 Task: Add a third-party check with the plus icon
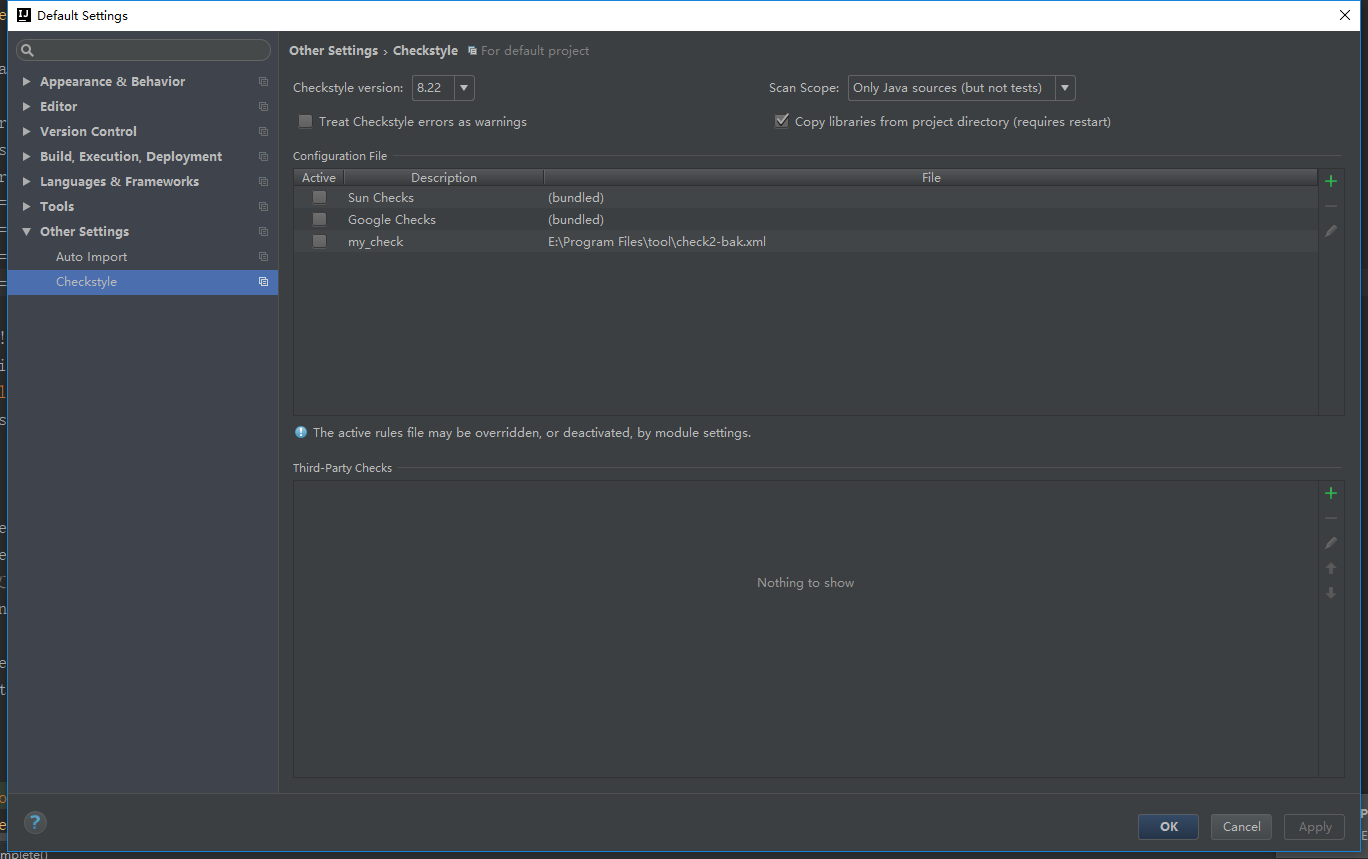click(x=1330, y=492)
